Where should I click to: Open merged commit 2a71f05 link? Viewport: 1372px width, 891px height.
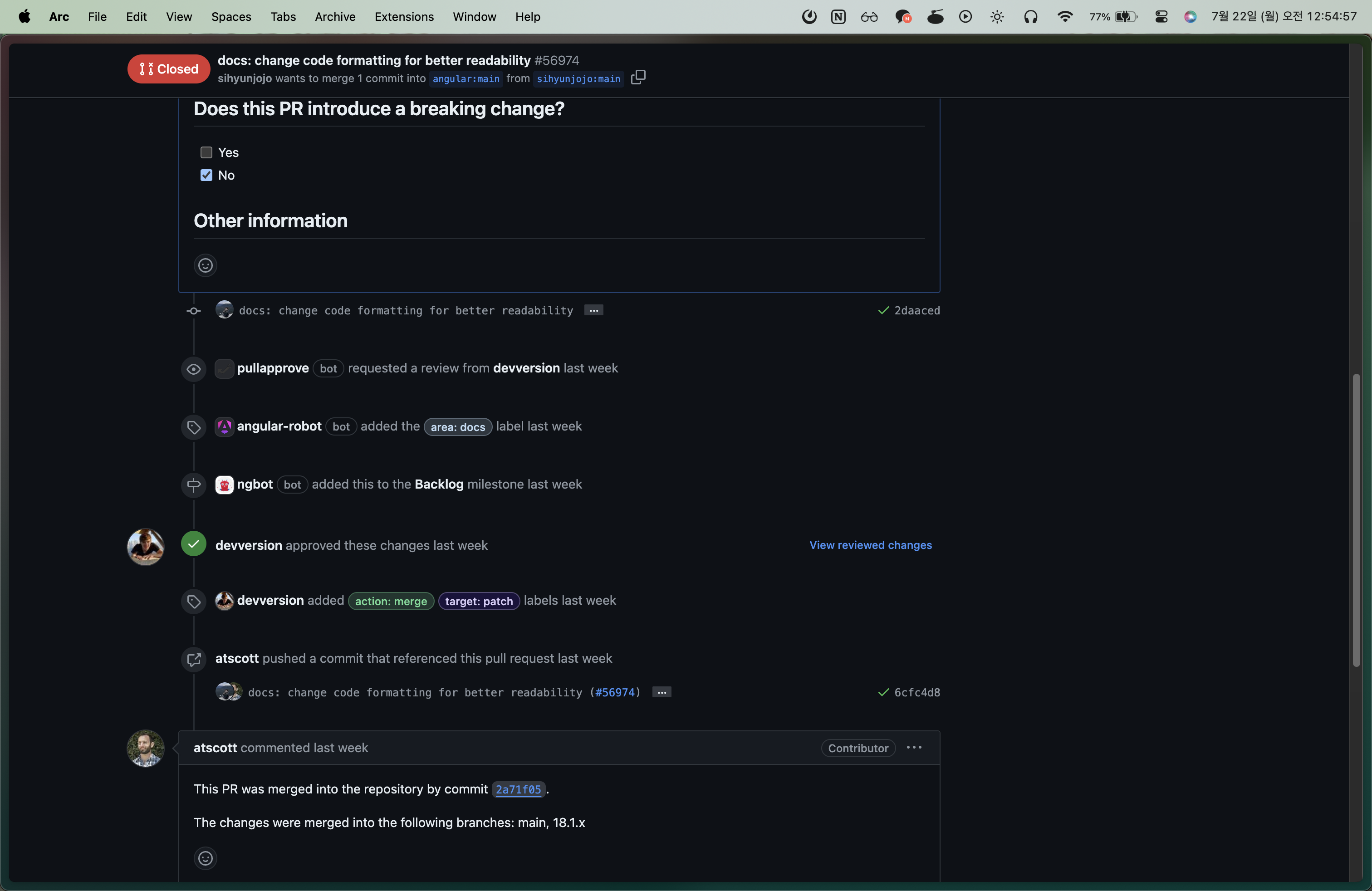518,789
